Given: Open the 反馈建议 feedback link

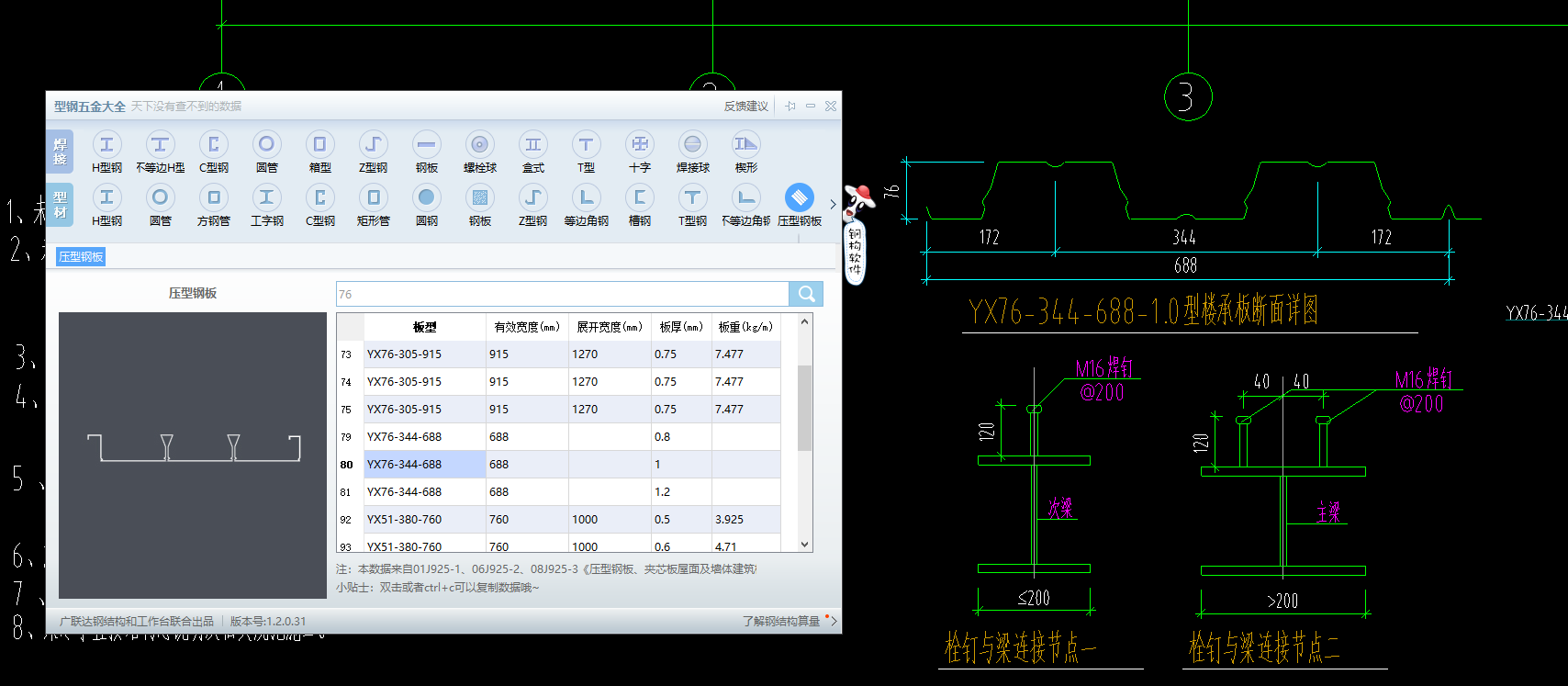Looking at the screenshot, I should (745, 107).
